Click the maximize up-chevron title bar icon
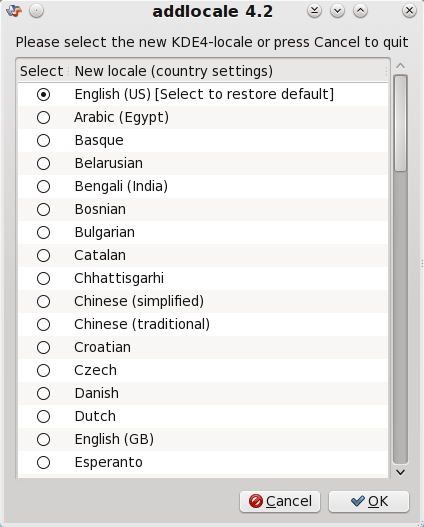Viewport: 424px width, 527px height. (x=360, y=11)
